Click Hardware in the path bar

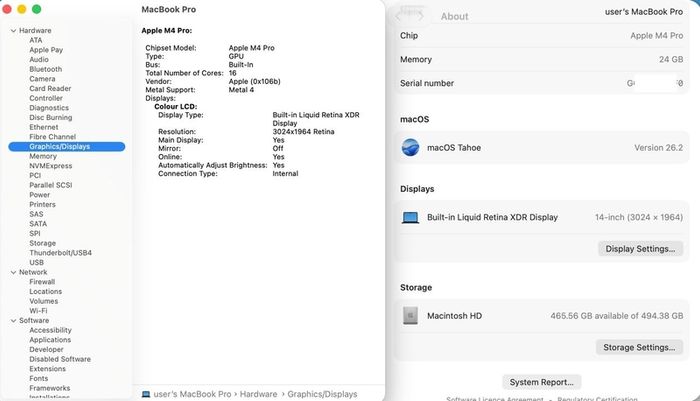click(258, 394)
